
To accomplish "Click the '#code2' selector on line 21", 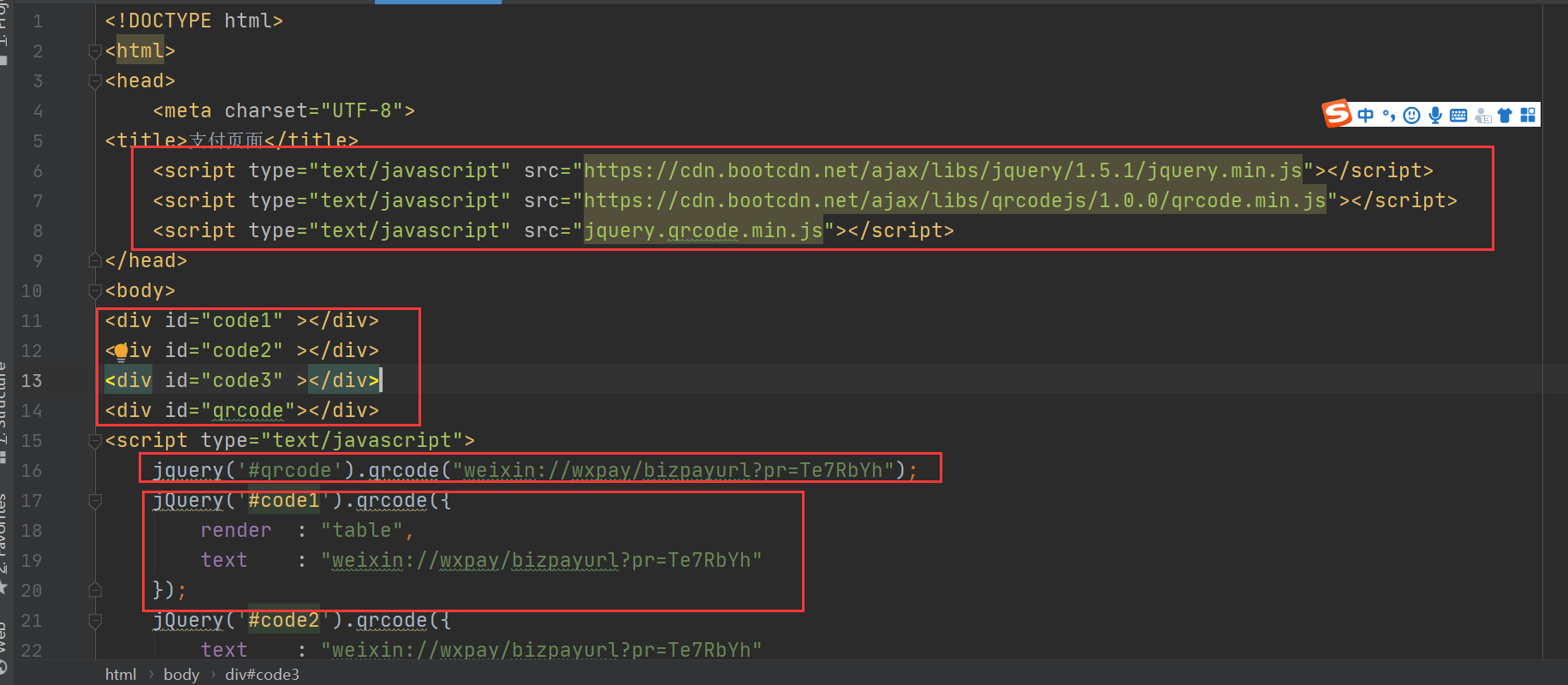I will [284, 620].
